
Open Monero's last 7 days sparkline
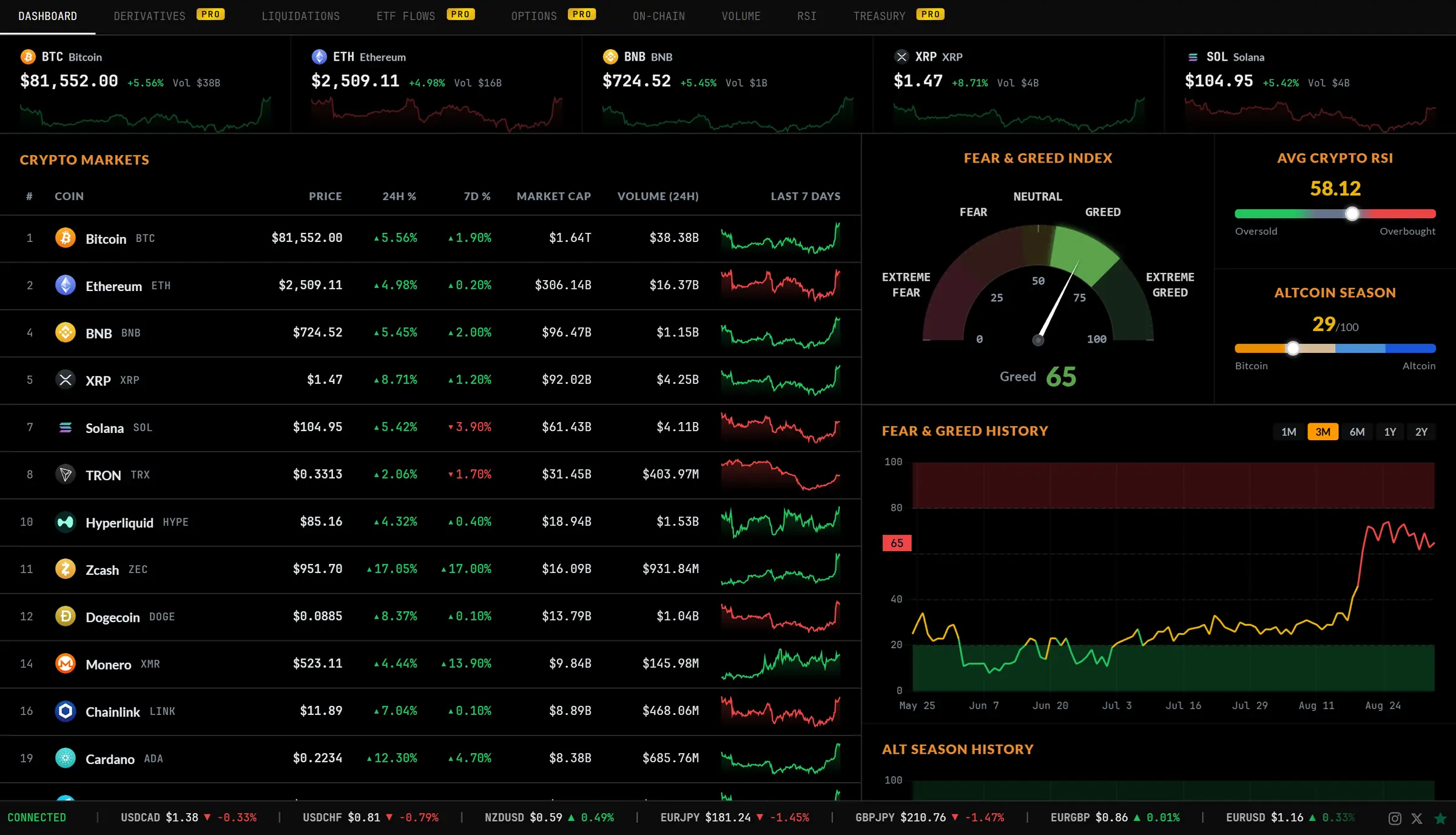click(x=781, y=663)
